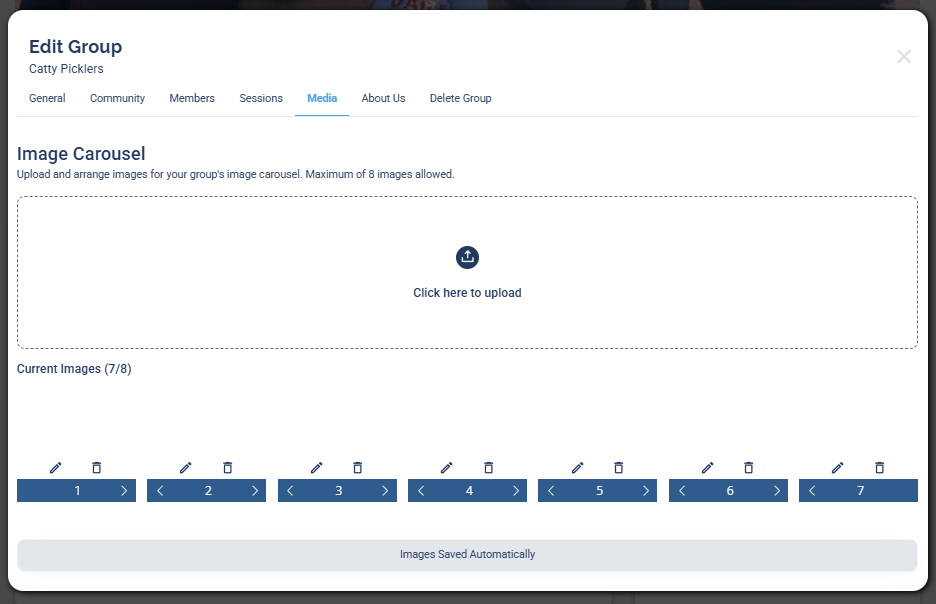Screen dimensions: 936x604
Task: Edit image 6 with the pencil icon
Action: (x=707, y=468)
